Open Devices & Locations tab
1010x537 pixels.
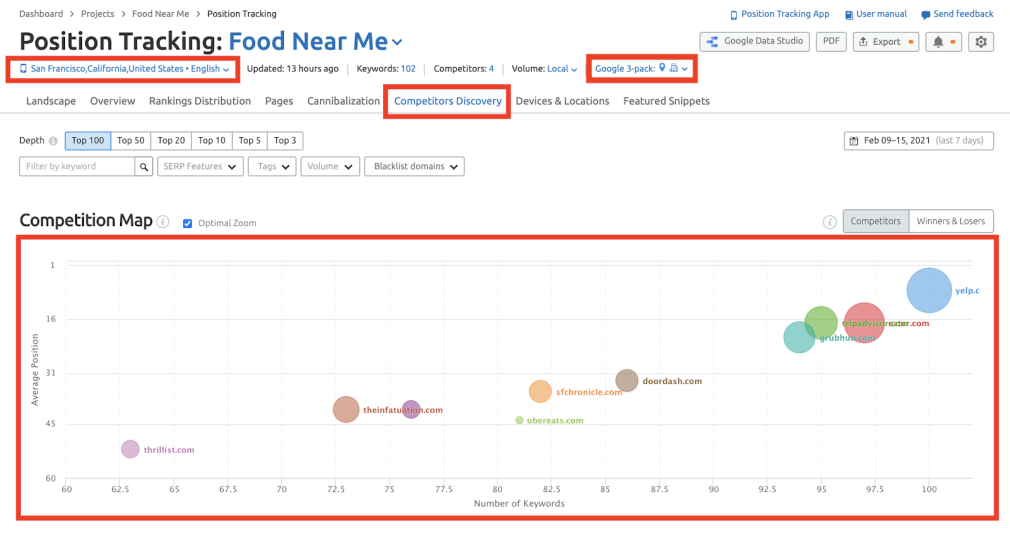[562, 101]
